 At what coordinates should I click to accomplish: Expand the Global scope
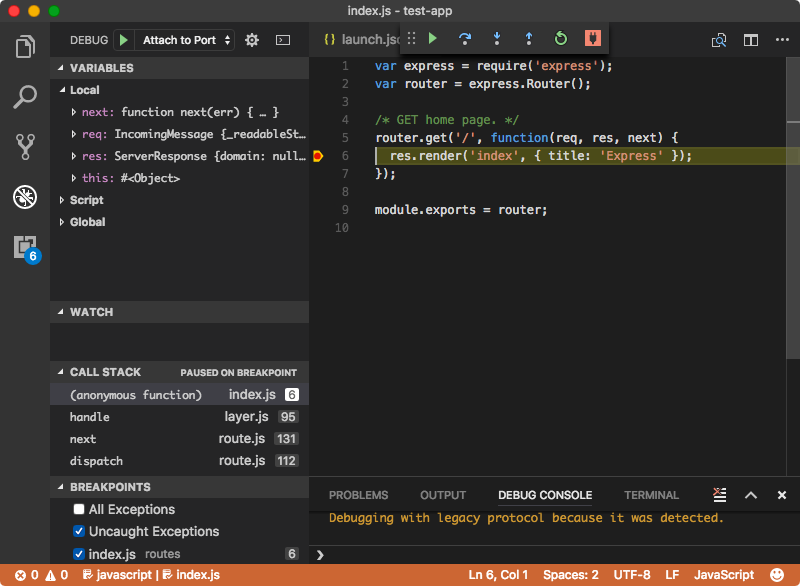click(x=62, y=222)
